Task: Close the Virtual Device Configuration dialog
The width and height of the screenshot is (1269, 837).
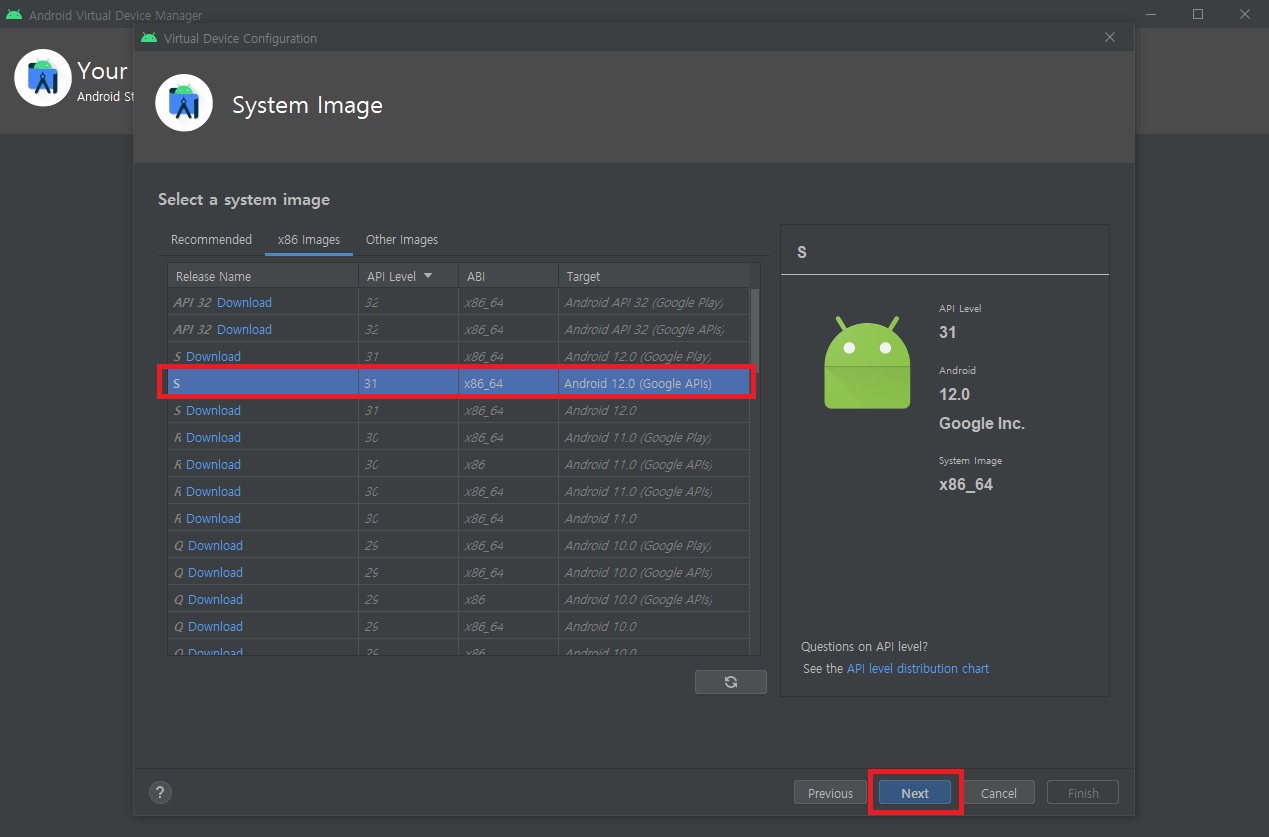Action: (x=1110, y=38)
